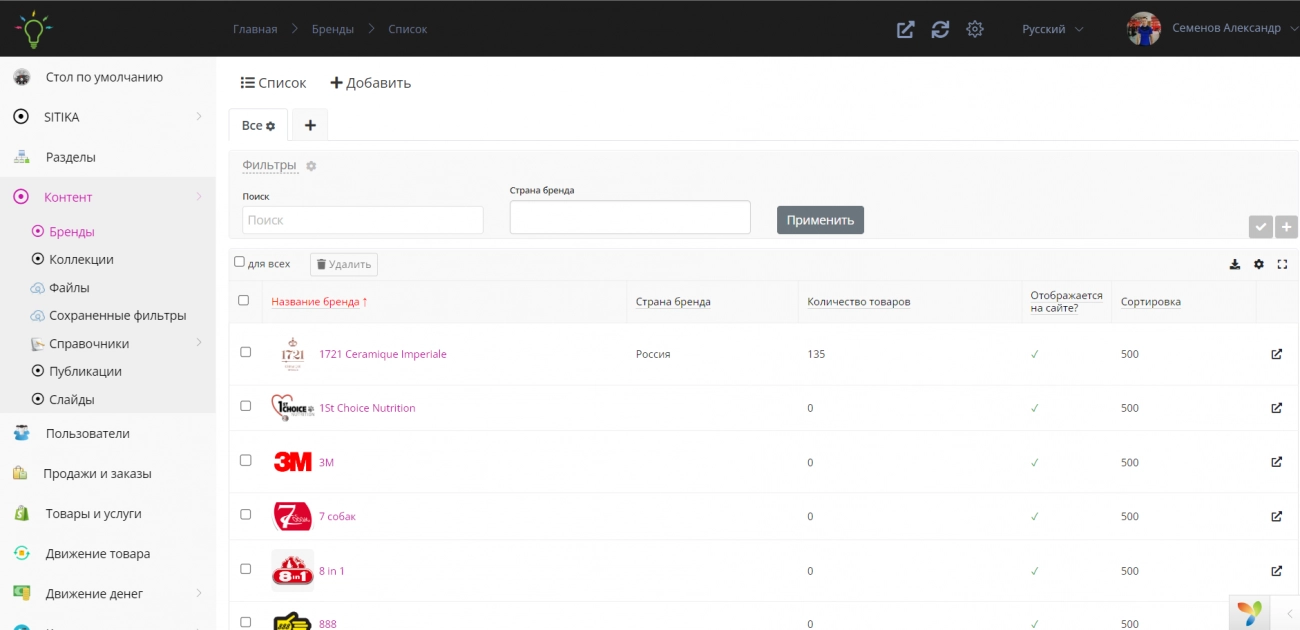Click the Поиск search input field
The width and height of the screenshot is (1300, 630).
point(362,220)
